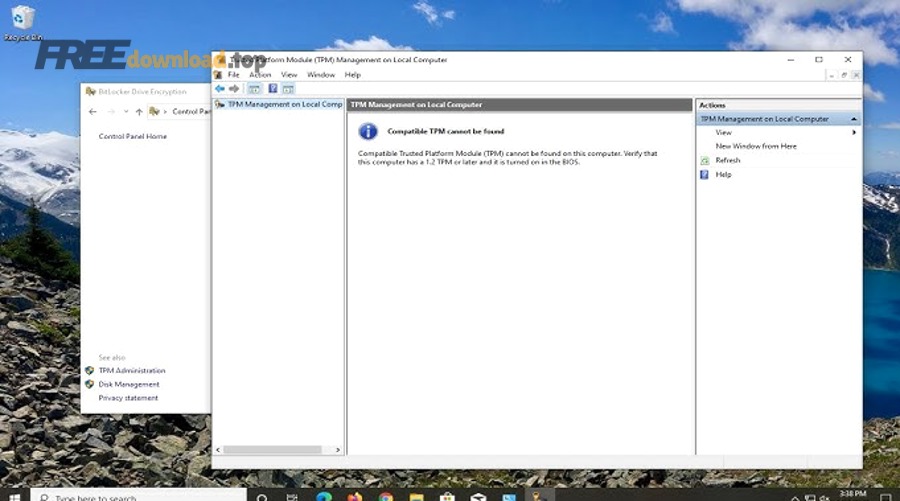Click BitLocker icon in address bar
The image size is (900, 501).
tap(154, 111)
